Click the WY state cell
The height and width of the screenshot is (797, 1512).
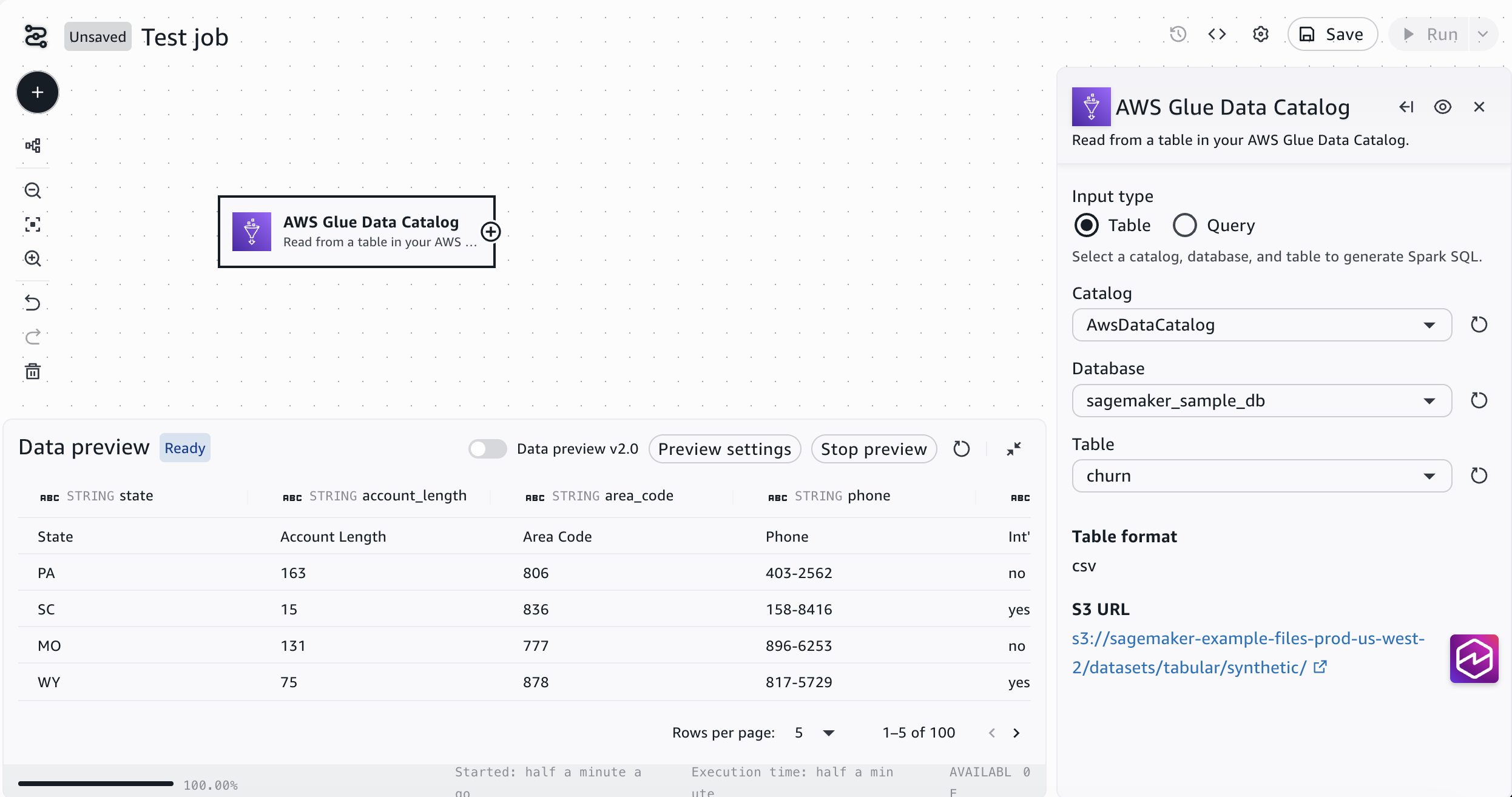point(49,682)
